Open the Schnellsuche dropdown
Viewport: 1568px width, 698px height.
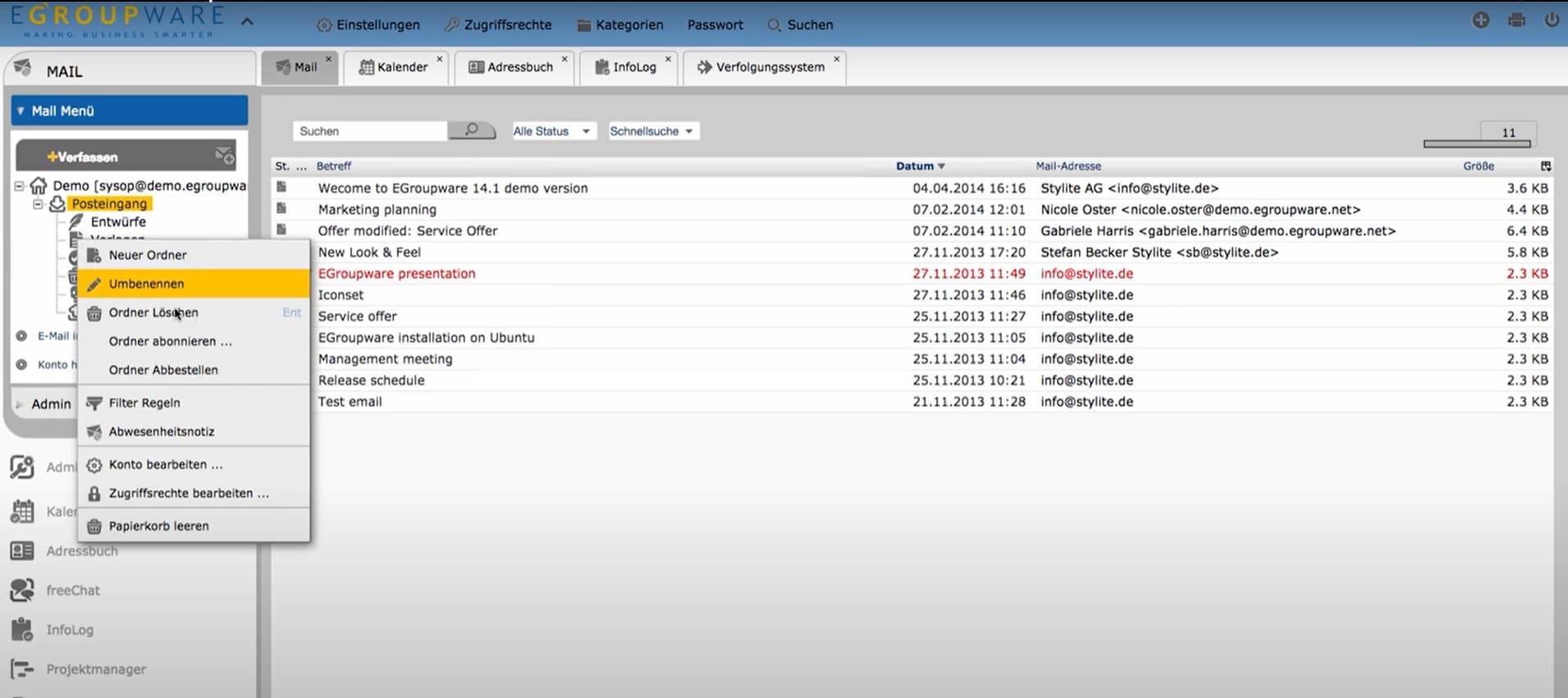click(x=653, y=131)
